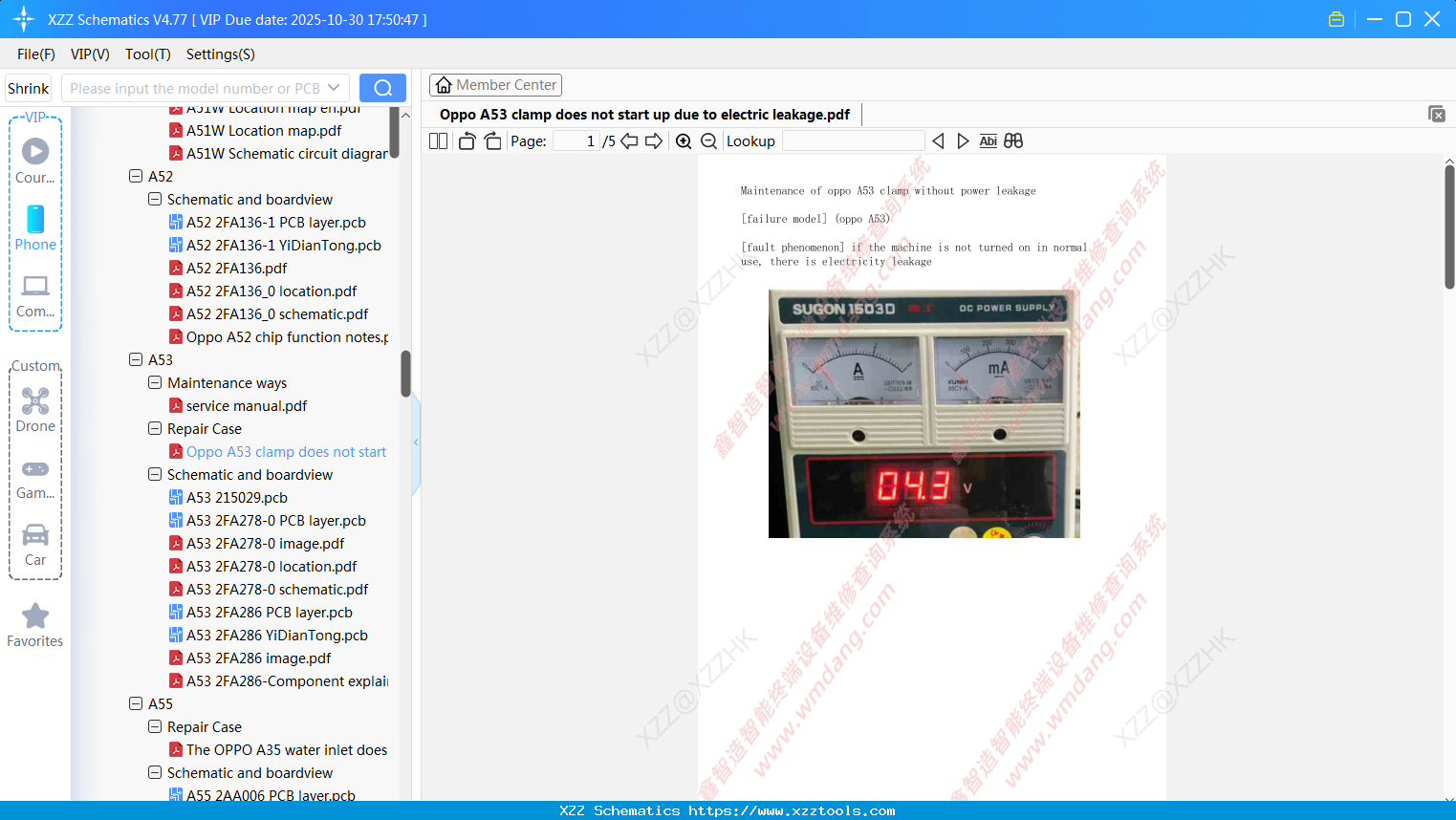Select the Oppo A53 clamp PDF tab

[644, 115]
